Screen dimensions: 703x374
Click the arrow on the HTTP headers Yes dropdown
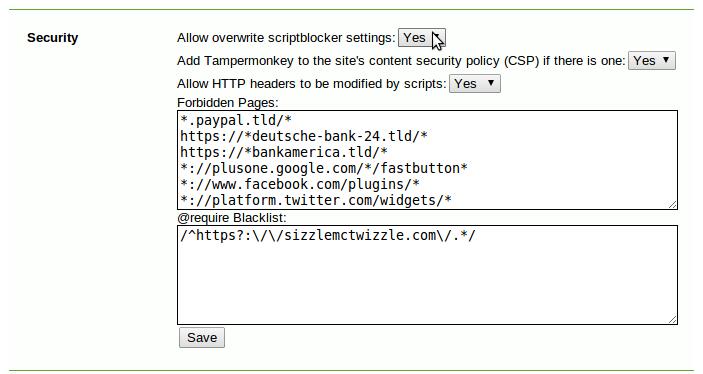(491, 83)
